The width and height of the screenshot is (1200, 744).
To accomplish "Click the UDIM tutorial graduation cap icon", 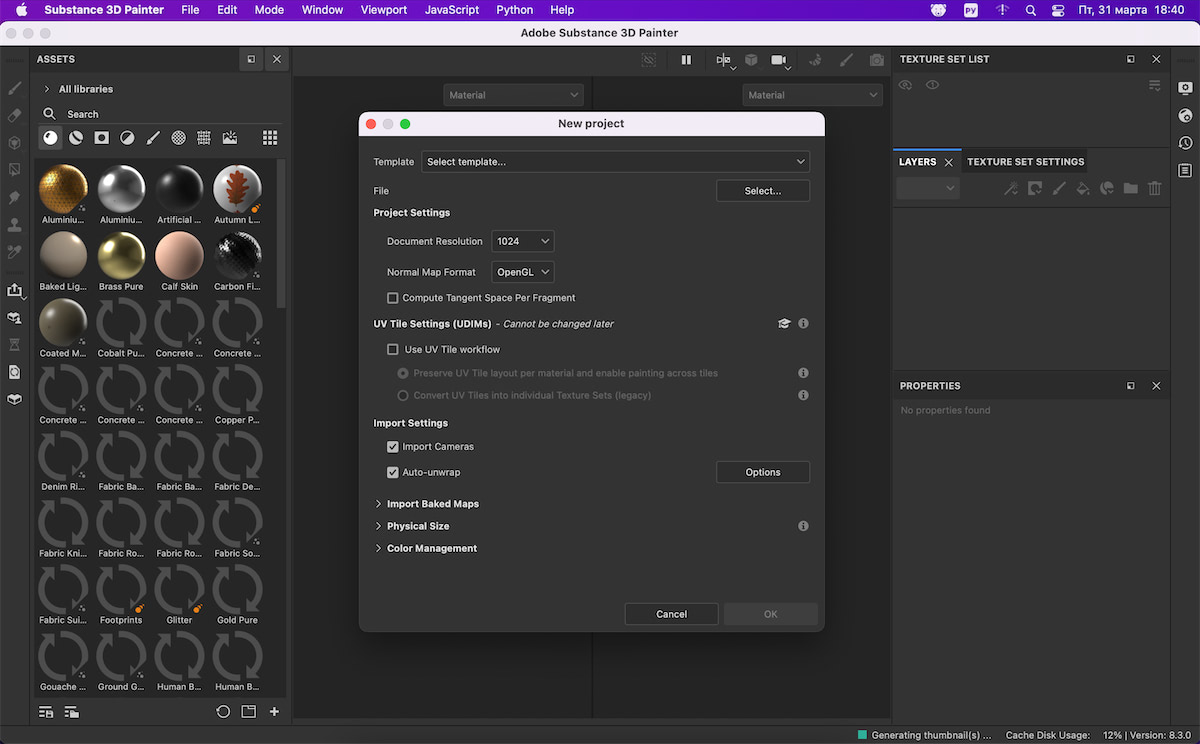I will click(784, 324).
